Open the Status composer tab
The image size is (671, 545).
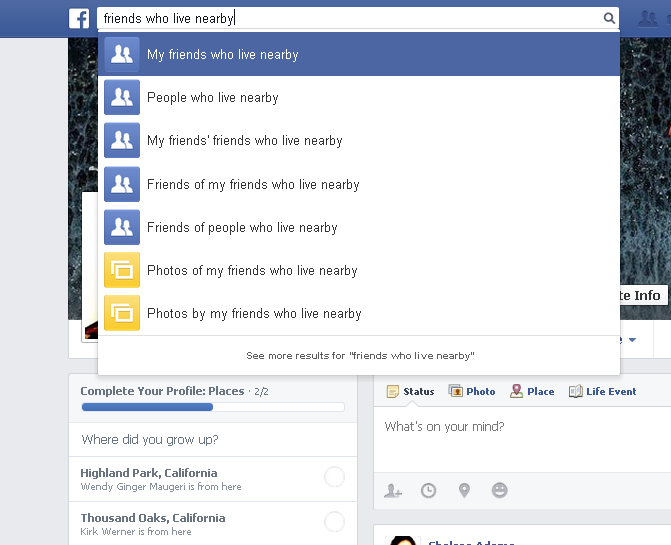(x=410, y=391)
